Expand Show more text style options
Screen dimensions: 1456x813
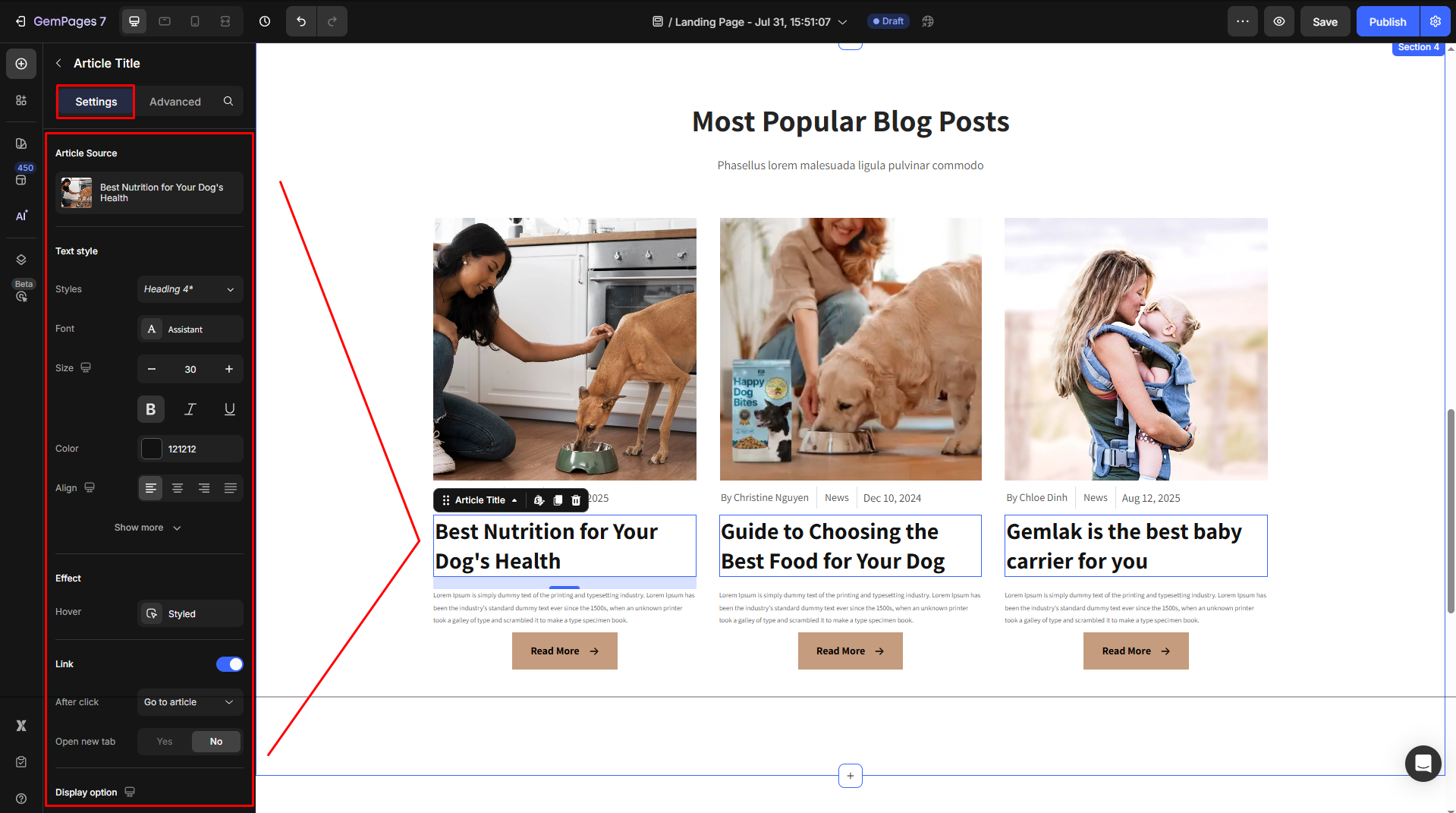click(148, 528)
